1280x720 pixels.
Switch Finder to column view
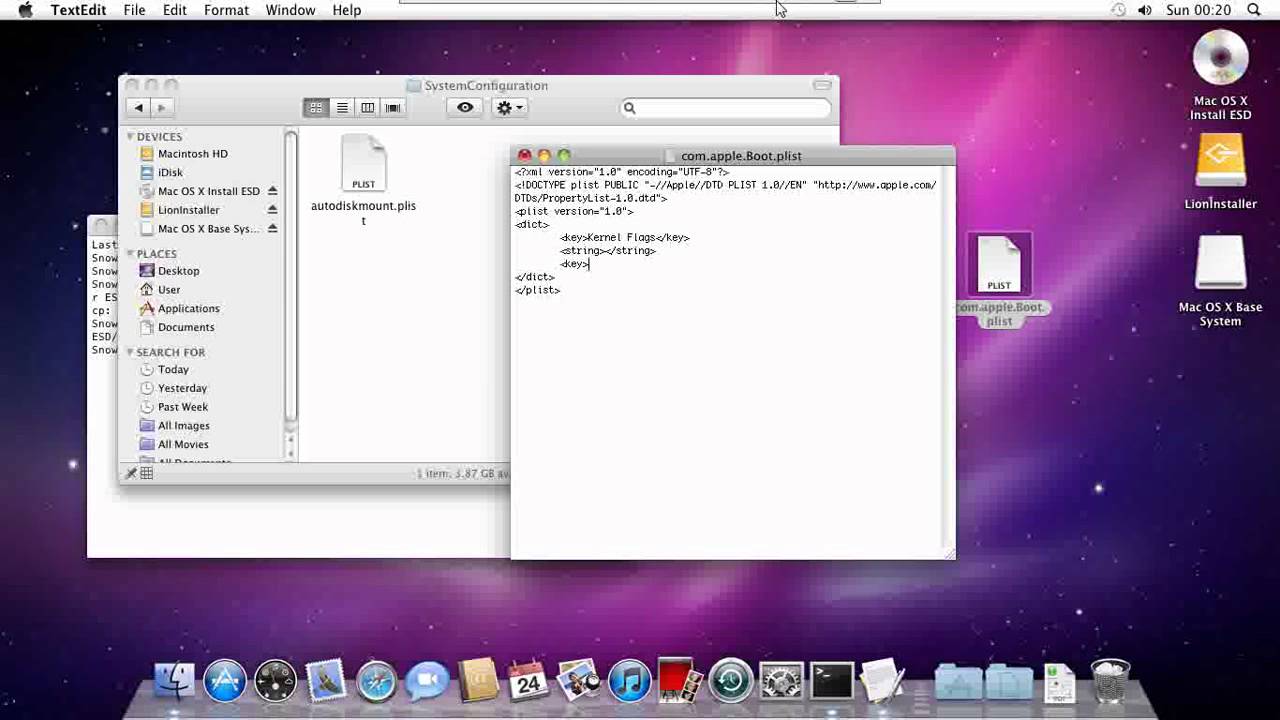367,108
